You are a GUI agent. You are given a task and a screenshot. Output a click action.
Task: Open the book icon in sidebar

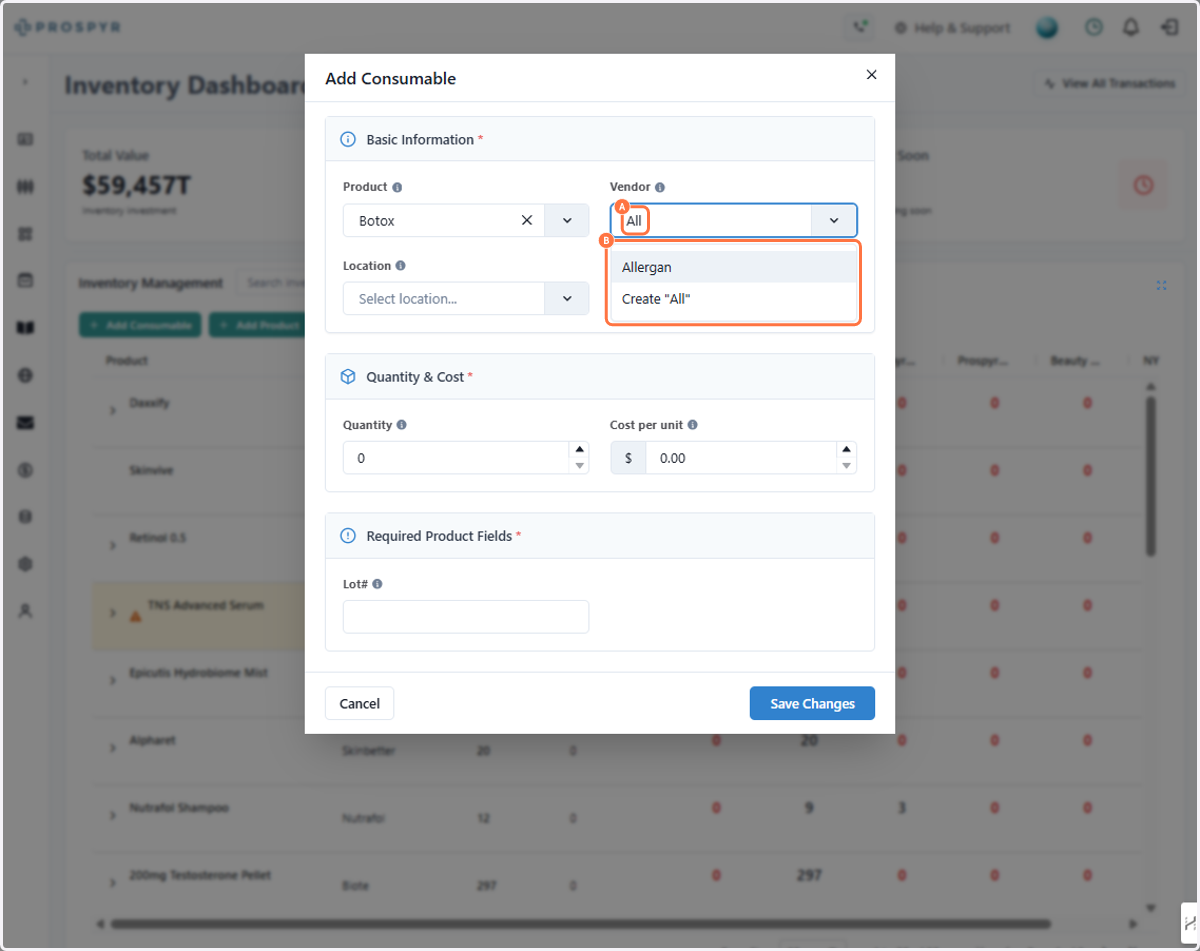[x=26, y=328]
